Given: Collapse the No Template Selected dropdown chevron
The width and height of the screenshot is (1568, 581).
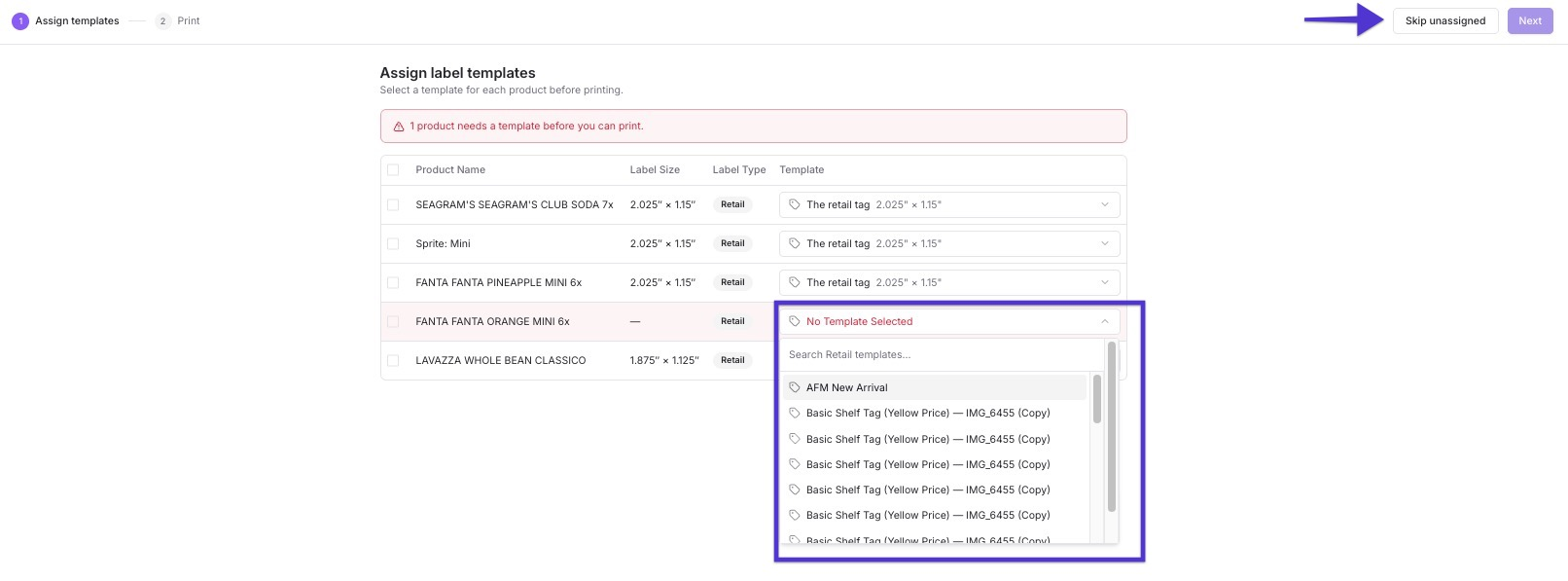Looking at the screenshot, I should [1105, 321].
